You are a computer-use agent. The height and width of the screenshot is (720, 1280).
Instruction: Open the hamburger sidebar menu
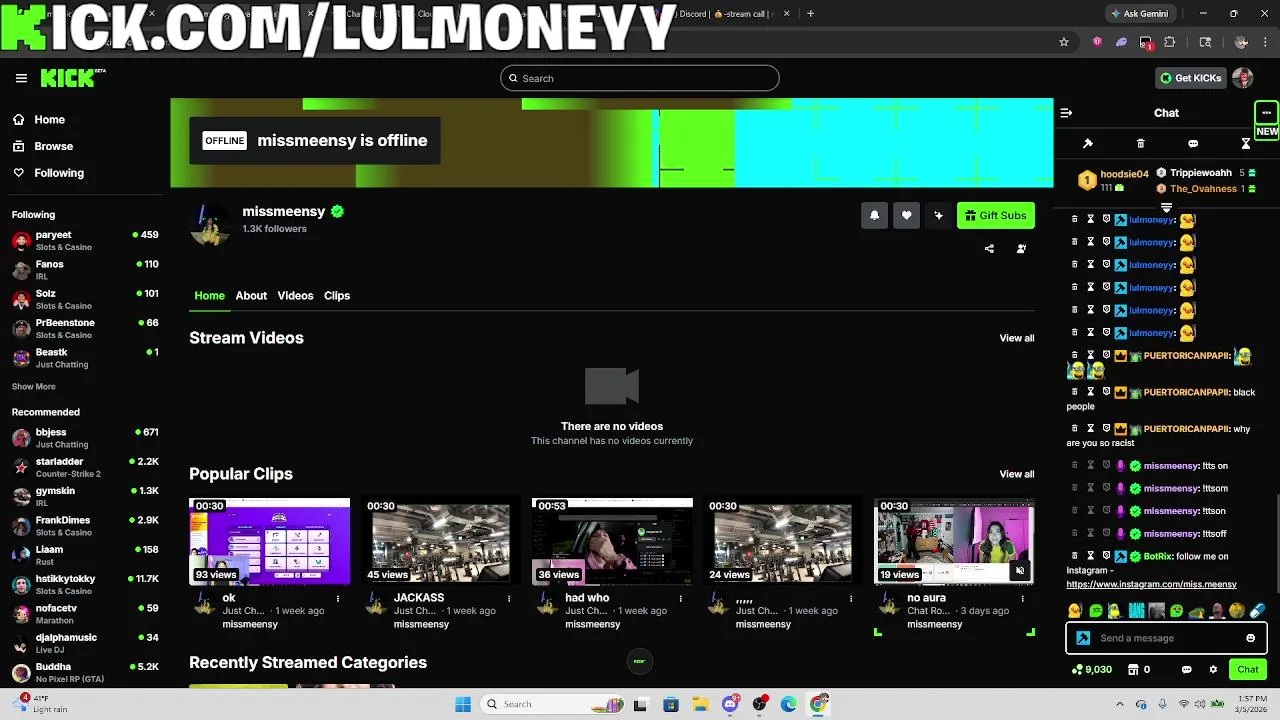click(x=21, y=78)
